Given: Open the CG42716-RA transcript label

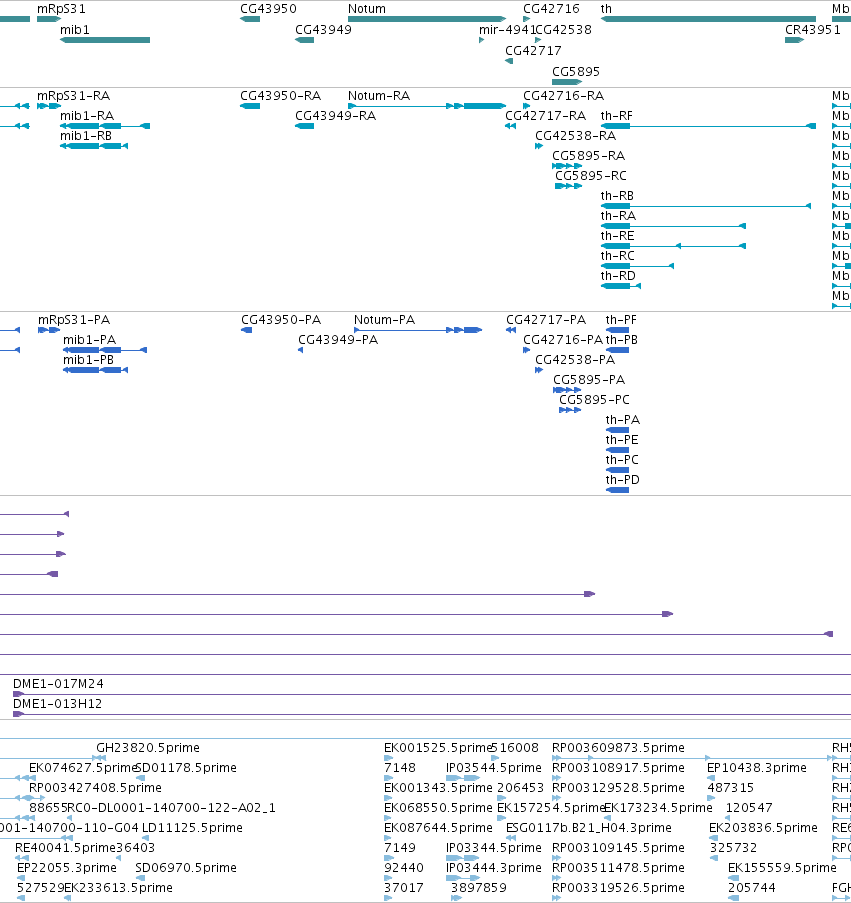Looking at the screenshot, I should coord(563,96).
